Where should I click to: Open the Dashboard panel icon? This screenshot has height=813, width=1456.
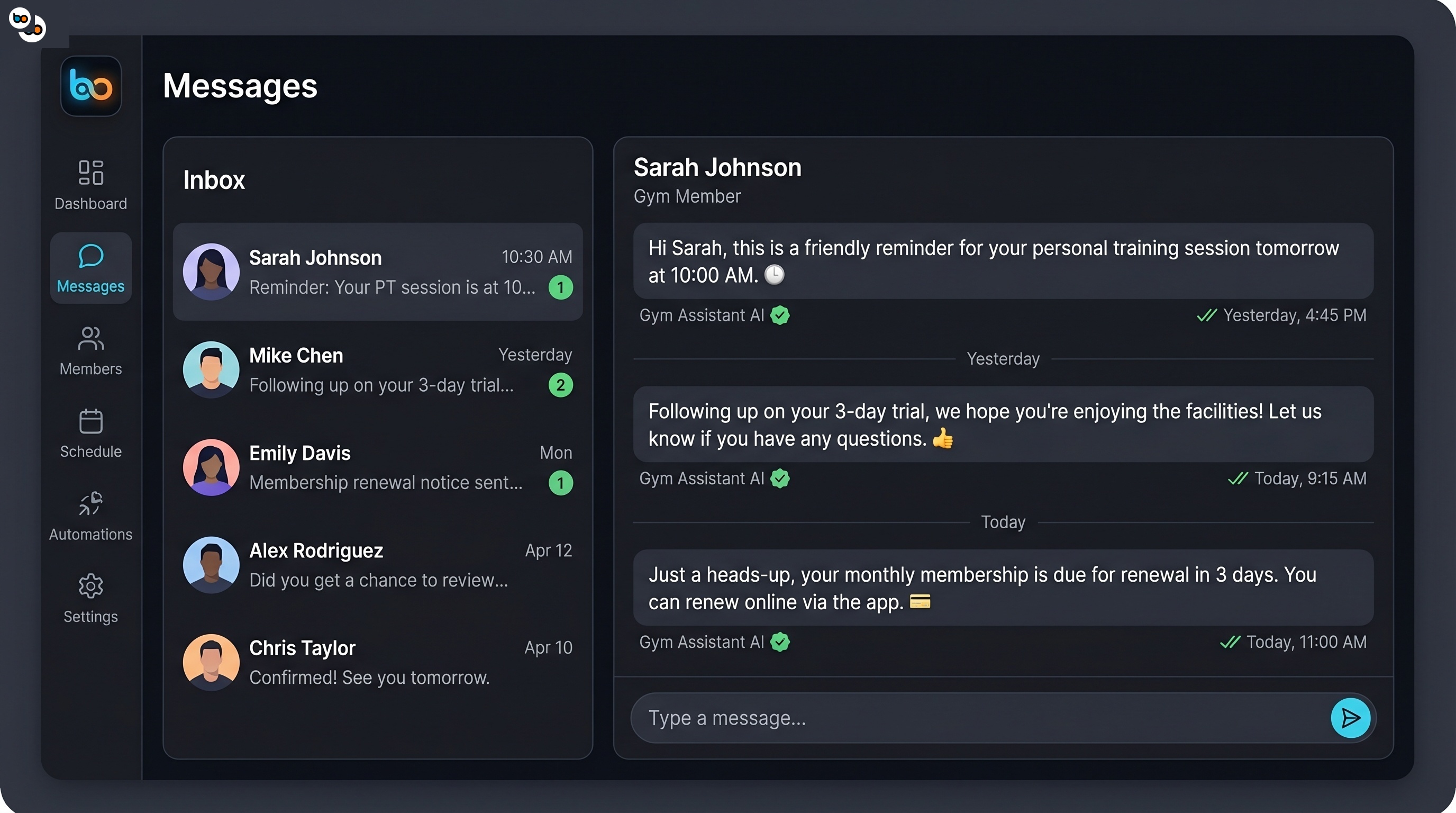tap(90, 173)
